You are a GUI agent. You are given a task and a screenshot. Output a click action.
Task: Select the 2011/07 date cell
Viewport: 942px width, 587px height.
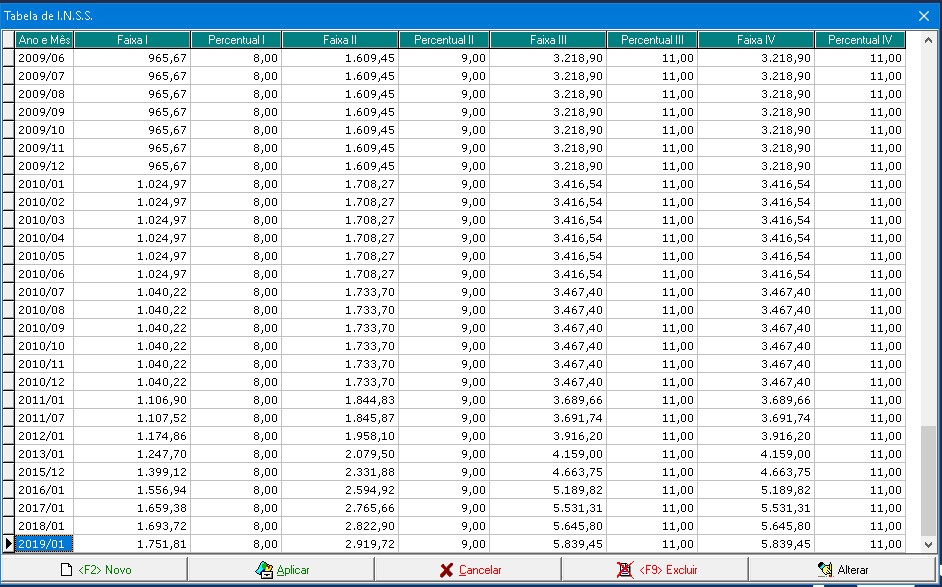(44, 418)
